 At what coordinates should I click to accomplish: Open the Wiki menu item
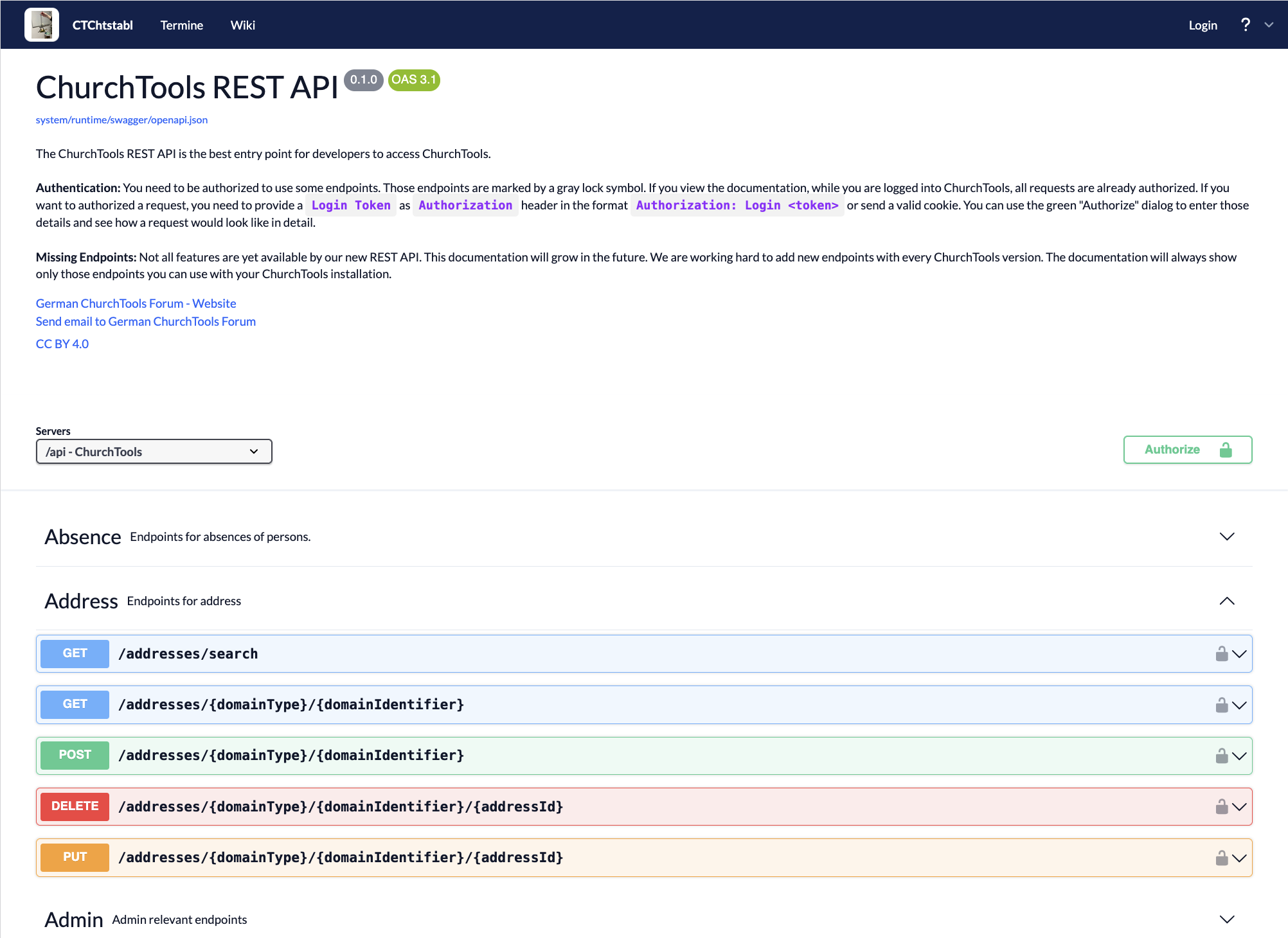pos(242,25)
